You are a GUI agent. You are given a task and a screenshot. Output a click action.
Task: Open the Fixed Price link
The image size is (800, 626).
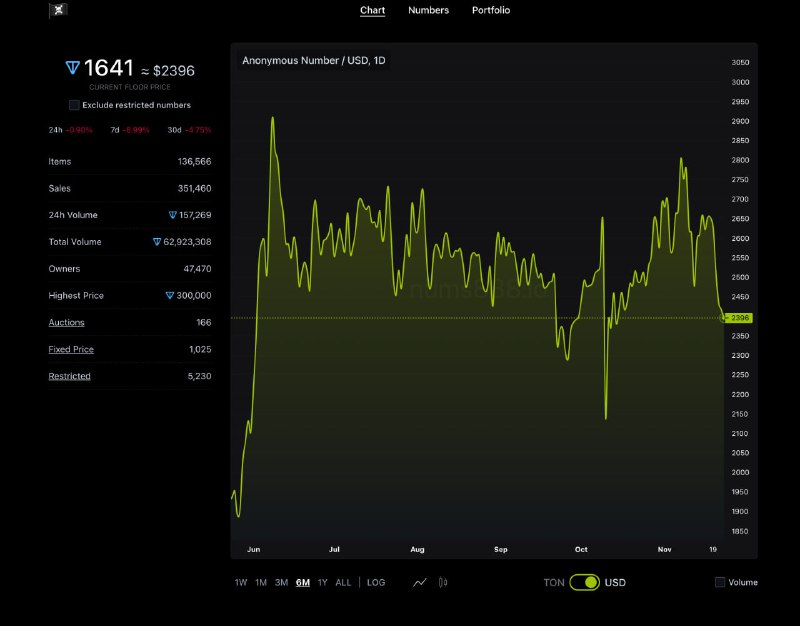[x=71, y=350]
